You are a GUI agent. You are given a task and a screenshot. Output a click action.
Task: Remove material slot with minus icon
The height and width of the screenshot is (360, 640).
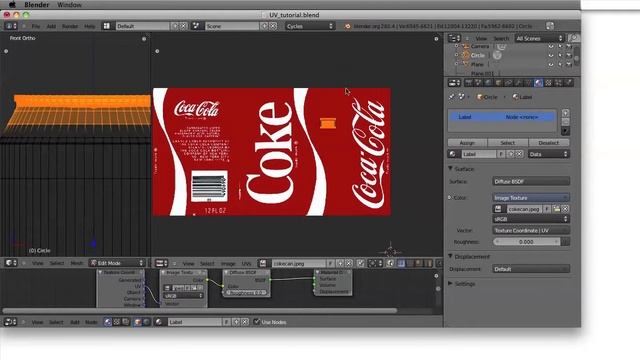click(565, 122)
